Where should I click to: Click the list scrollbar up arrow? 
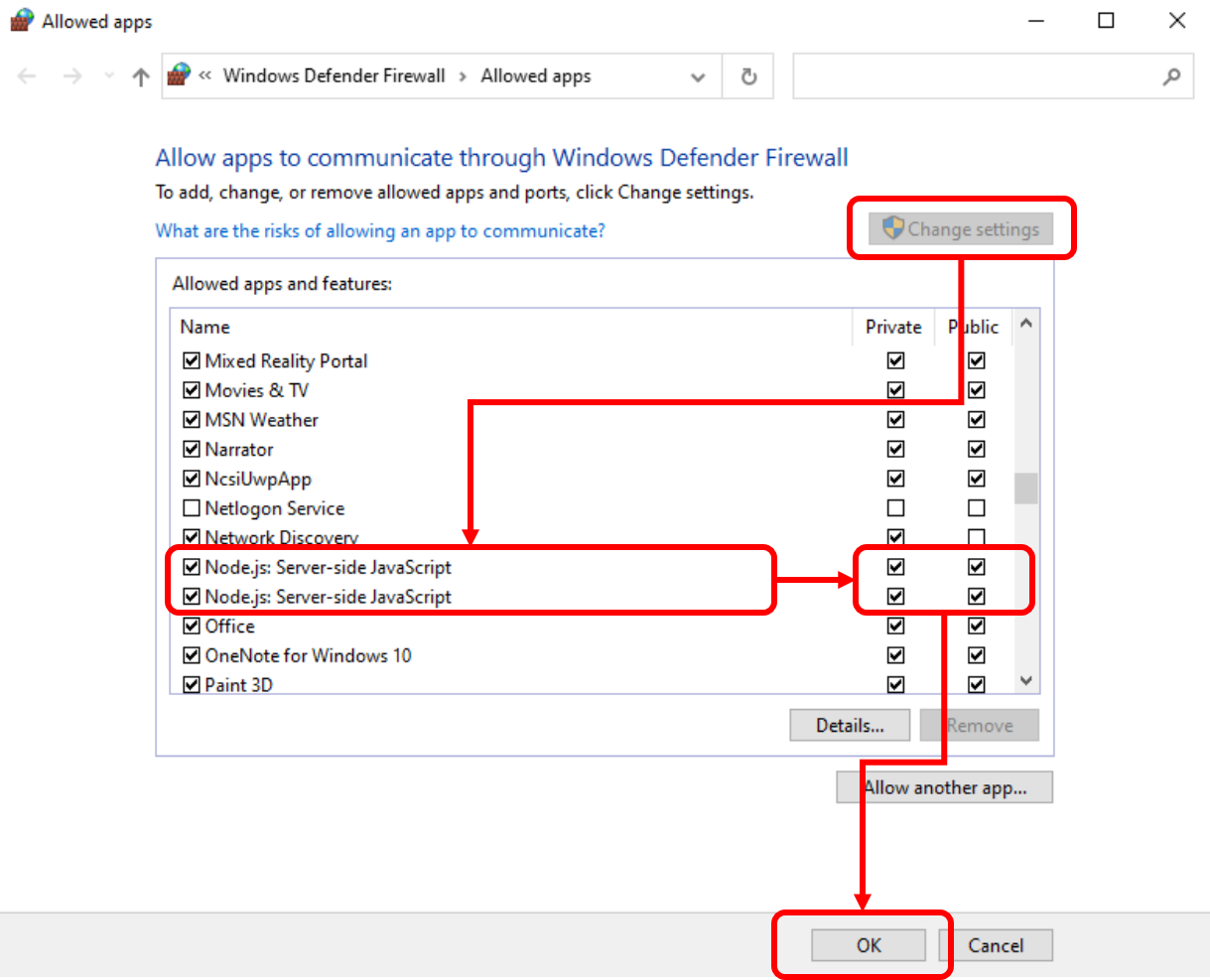tap(1026, 324)
